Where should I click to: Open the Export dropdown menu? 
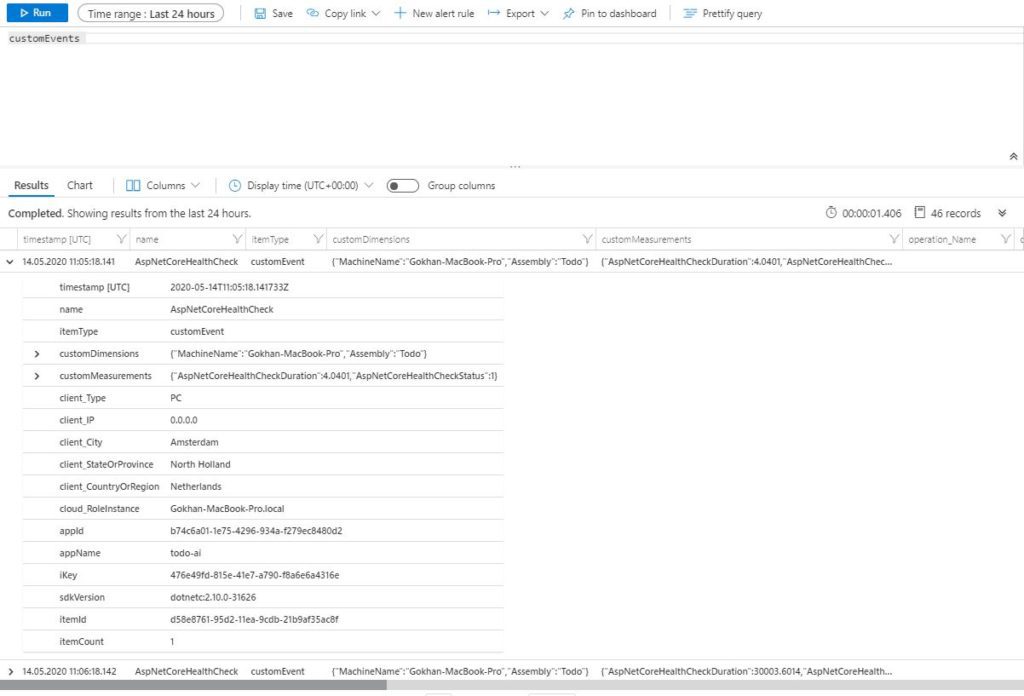(x=518, y=14)
